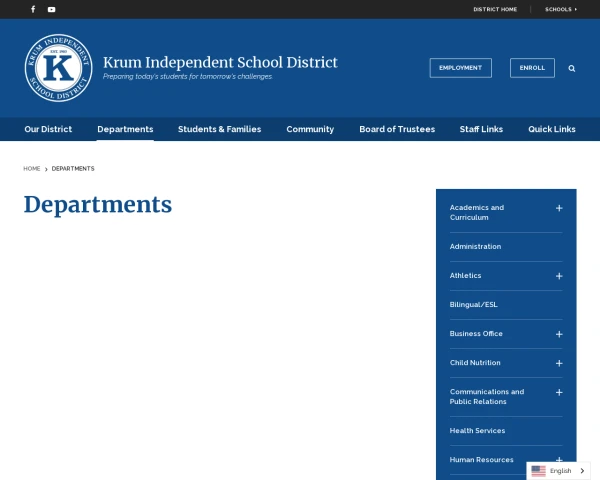Screen dimensions: 600x480
Task: Go to District Home link
Action: click(495, 9)
